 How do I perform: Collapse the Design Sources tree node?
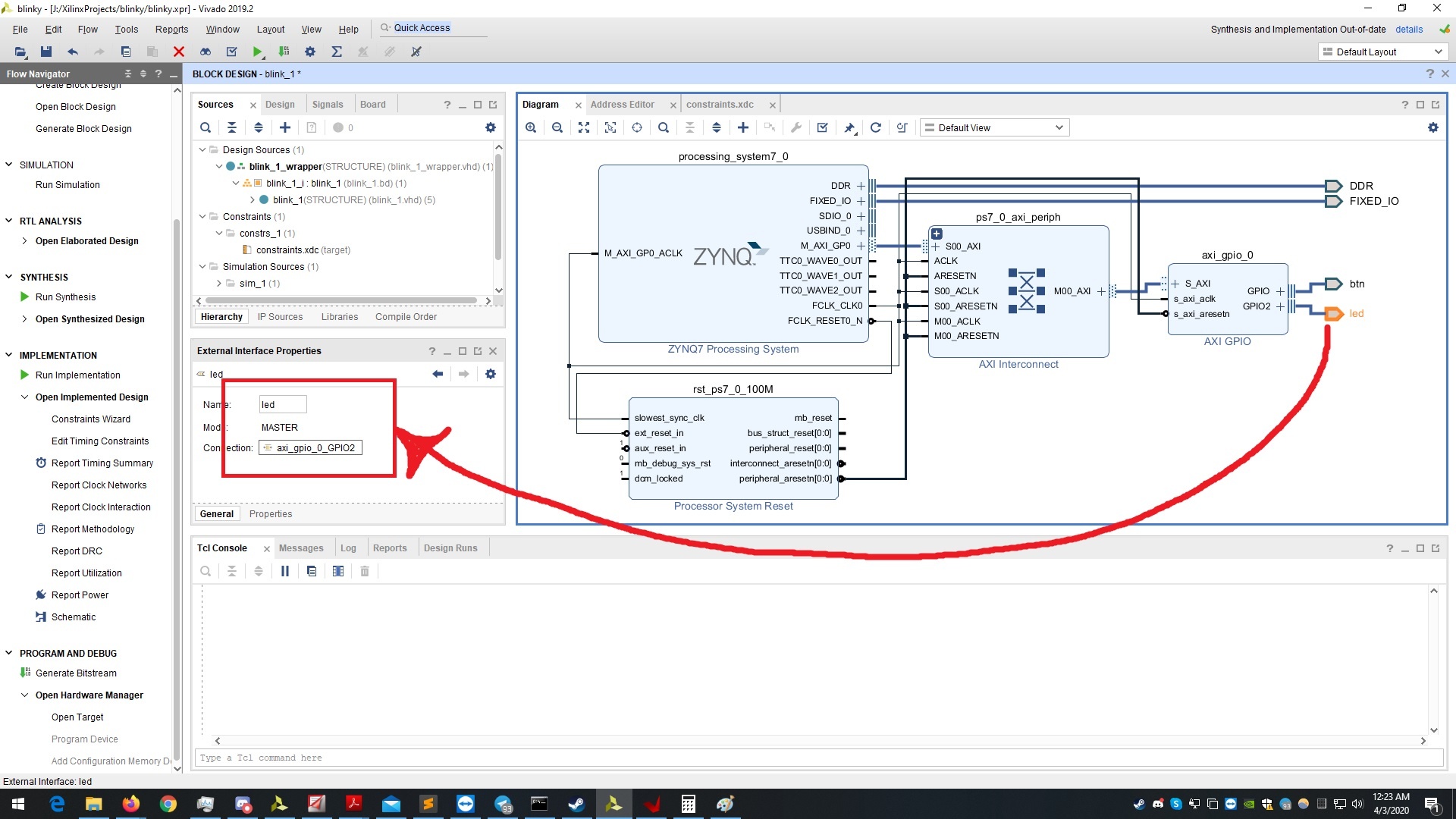pyautogui.click(x=202, y=150)
